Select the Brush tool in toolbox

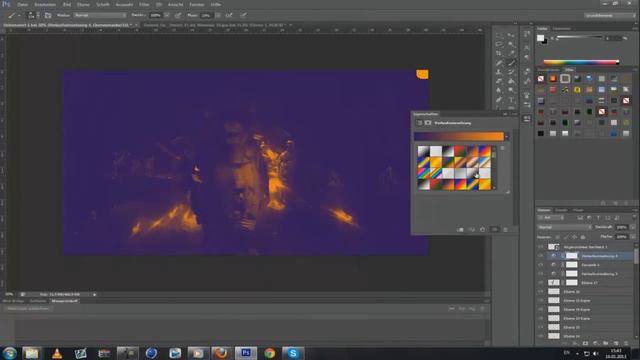[511, 63]
